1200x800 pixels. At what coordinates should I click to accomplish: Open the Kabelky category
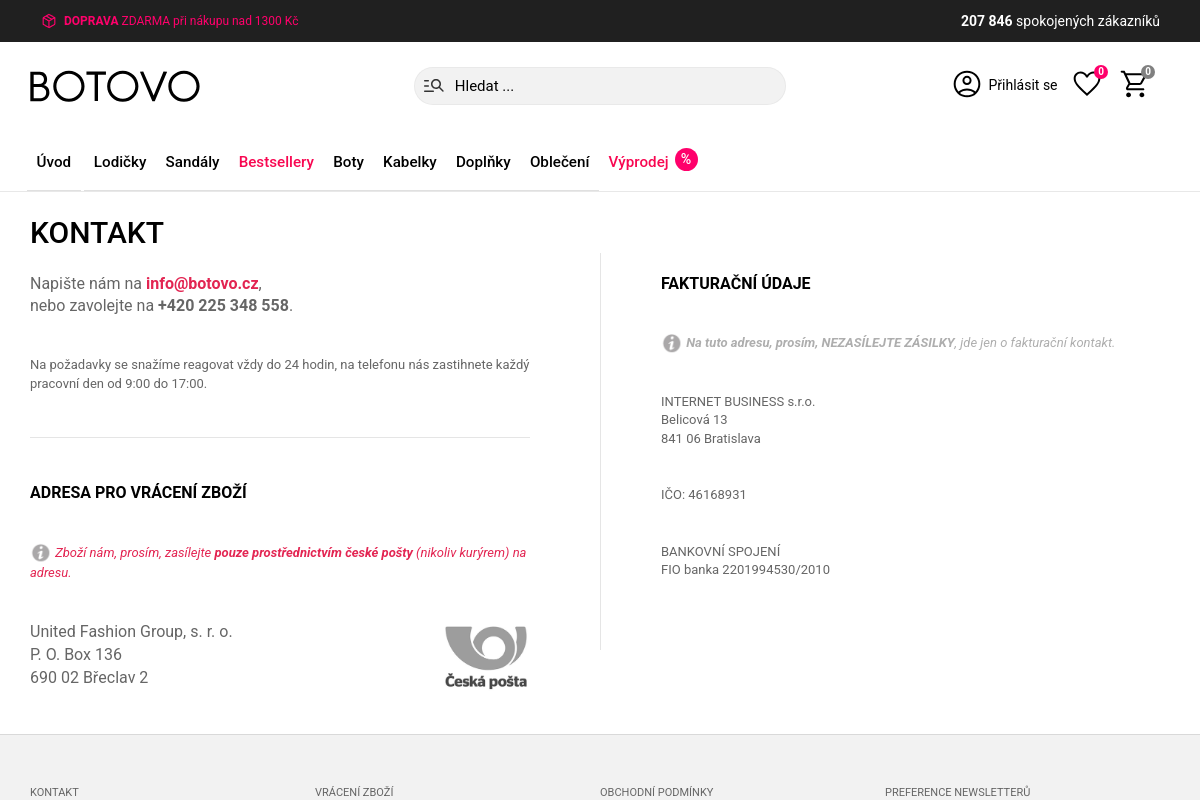[x=410, y=162]
